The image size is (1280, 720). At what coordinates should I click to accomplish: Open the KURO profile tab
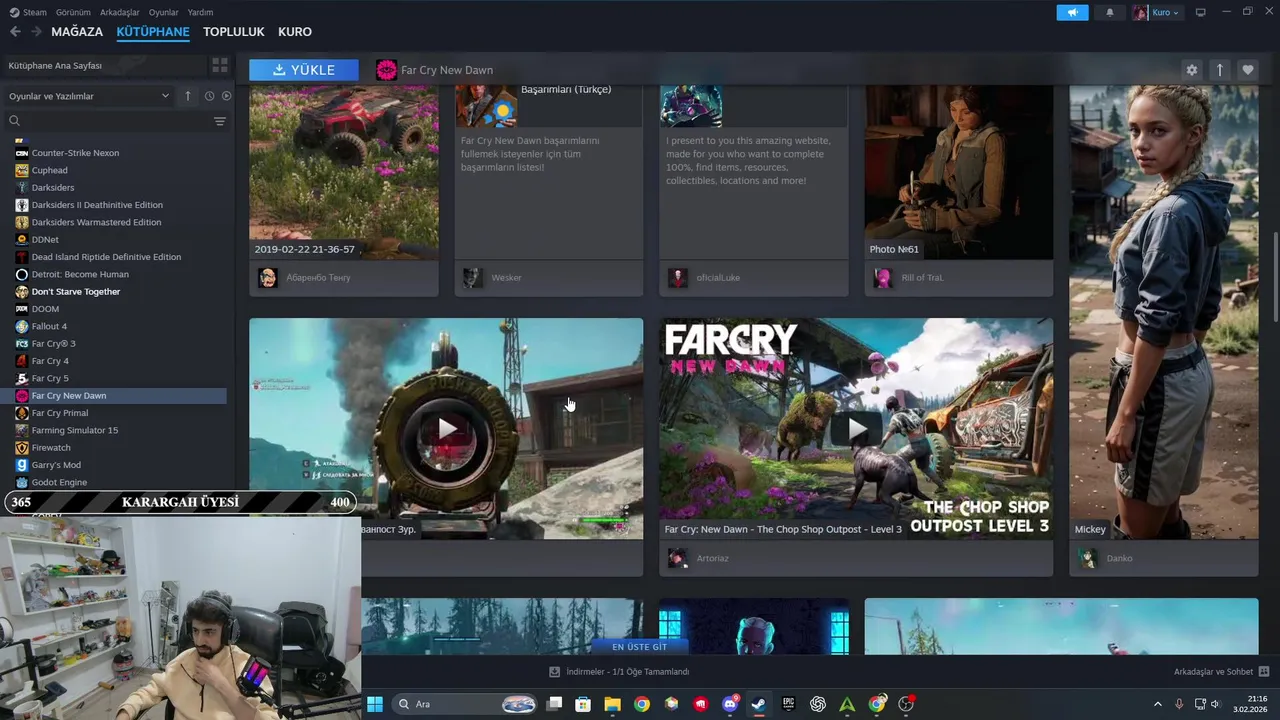(295, 32)
